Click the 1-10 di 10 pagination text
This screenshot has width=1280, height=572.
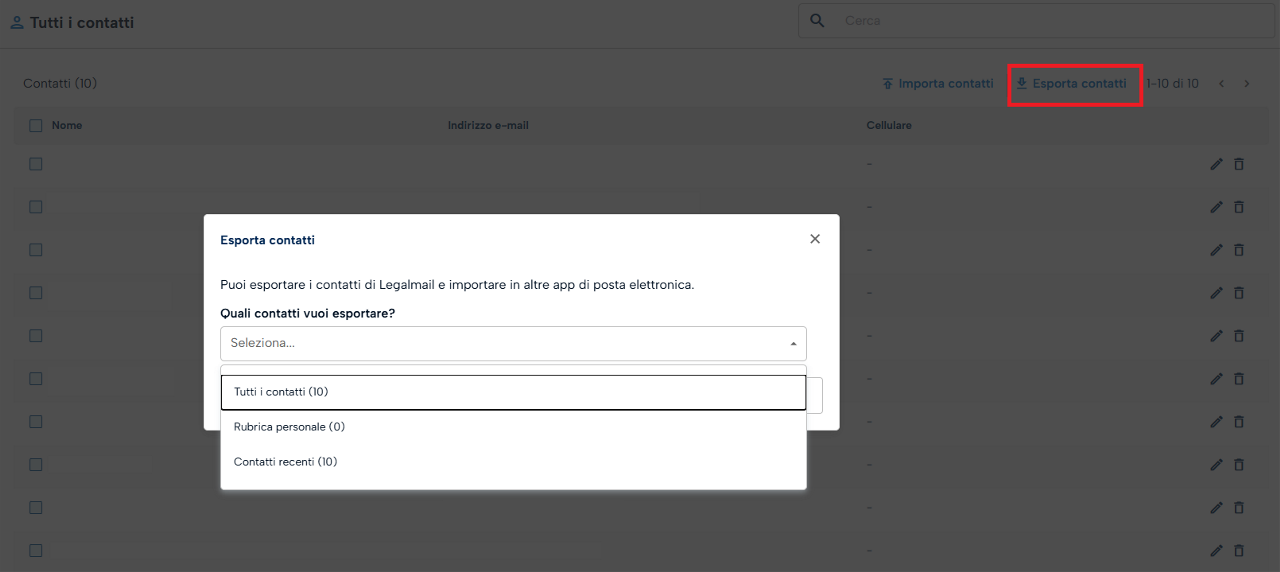point(1172,84)
